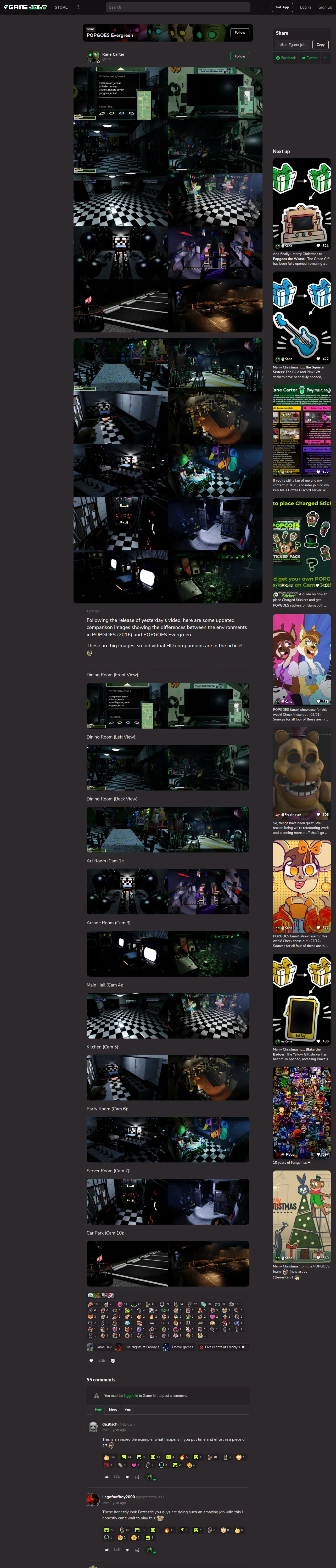This screenshot has width=336, height=1568.
Task: Share the post on Facebook
Action: coord(286,58)
